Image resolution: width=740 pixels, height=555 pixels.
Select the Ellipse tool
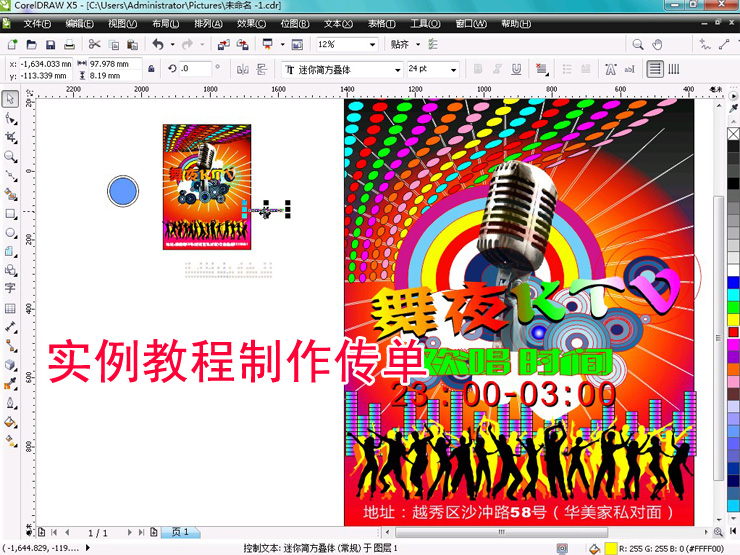10,233
